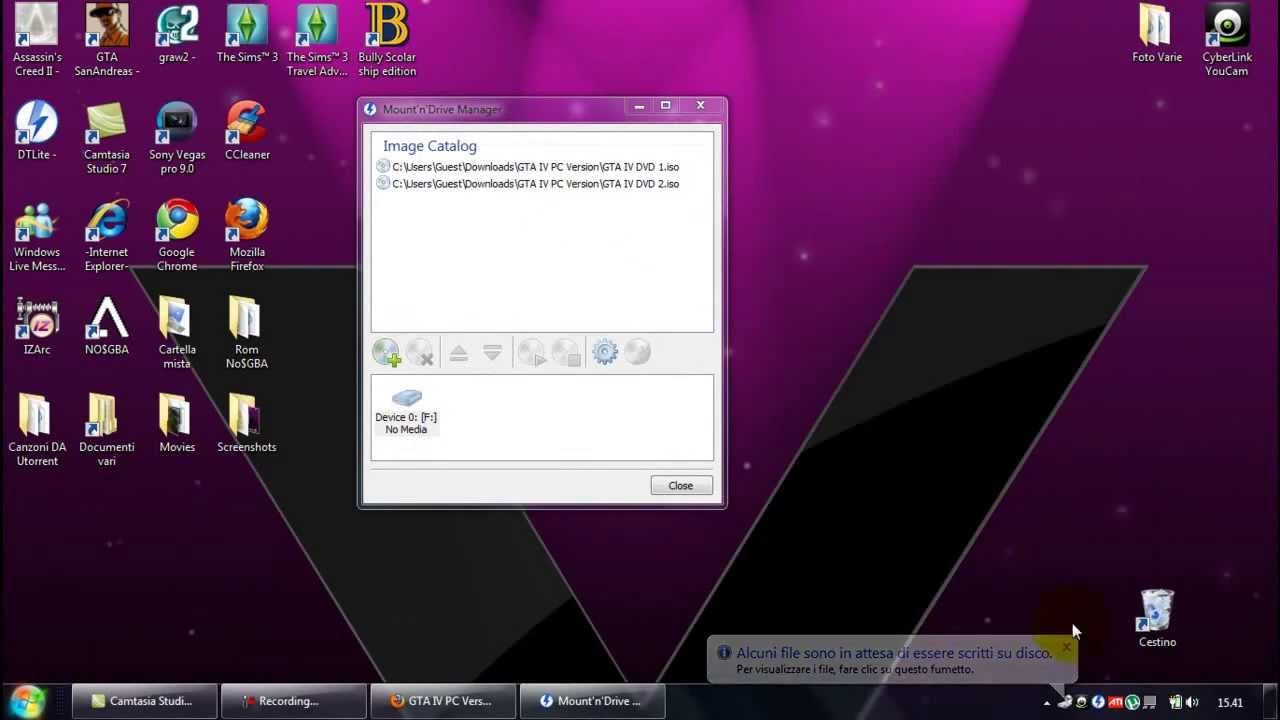
Task: Open Movies folder on desktop
Action: click(177, 423)
